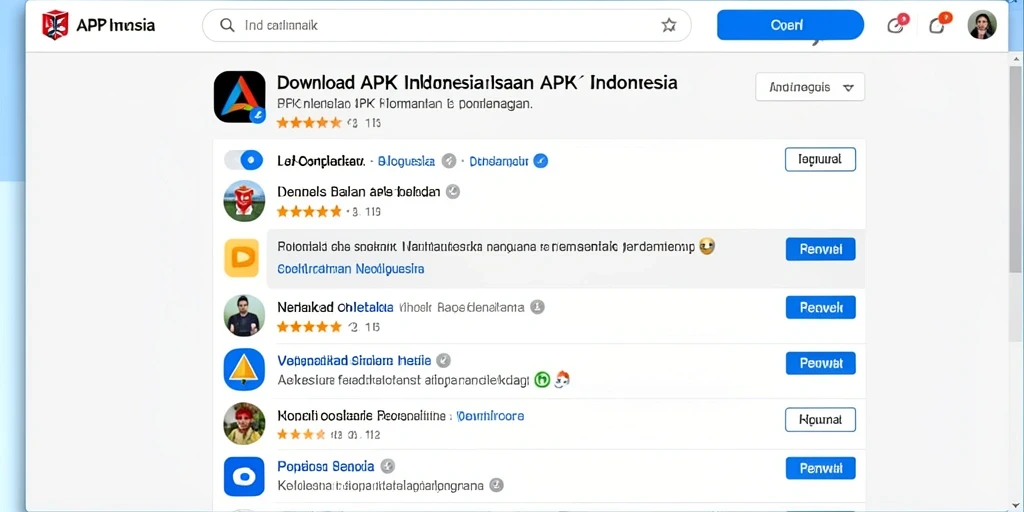Click the outlined Tegrunal button
The image size is (1024, 512).
[x=820, y=159]
